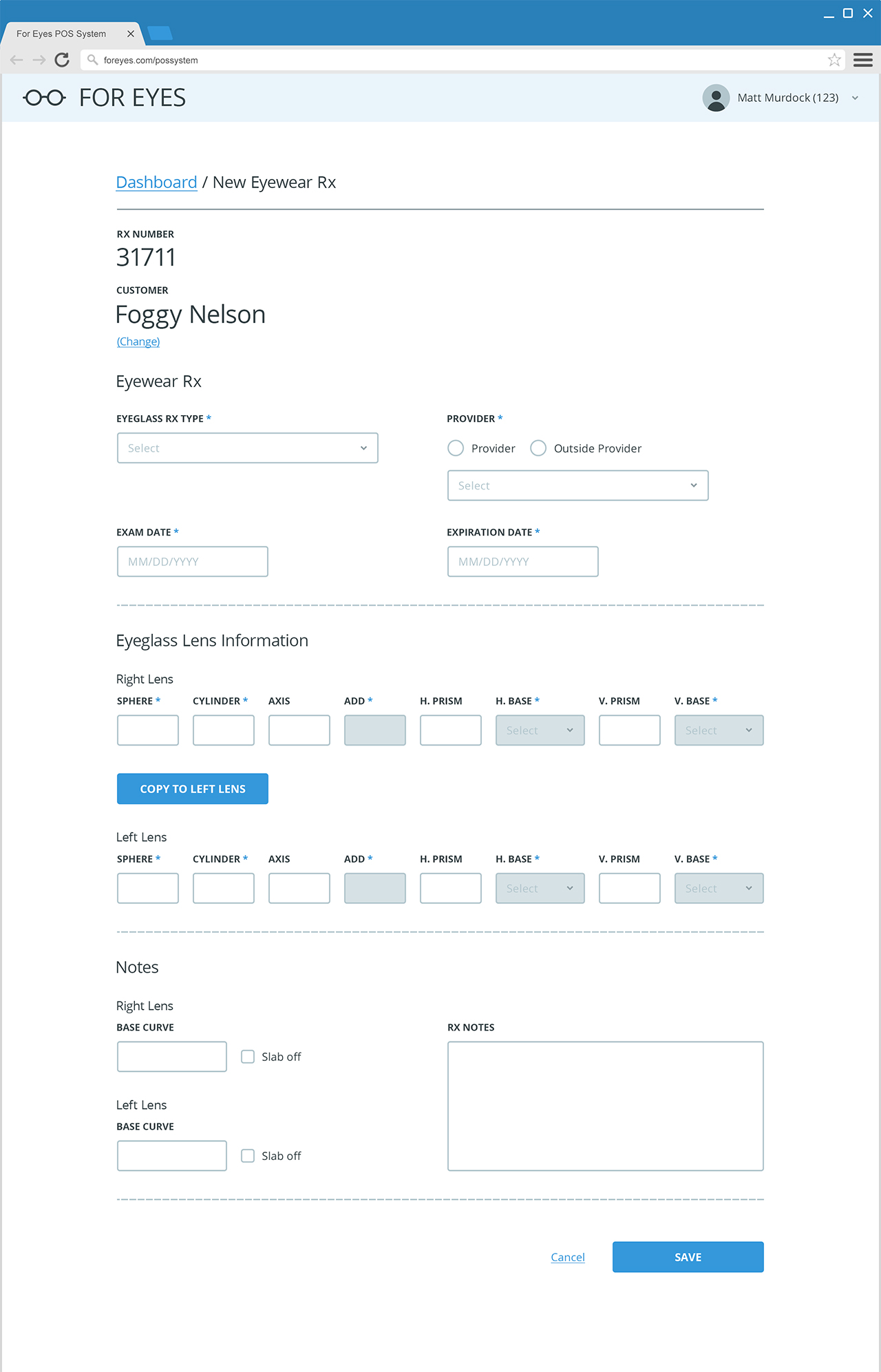Open the Right Lens H. Base dropdown
The height and width of the screenshot is (1372, 881).
point(540,730)
